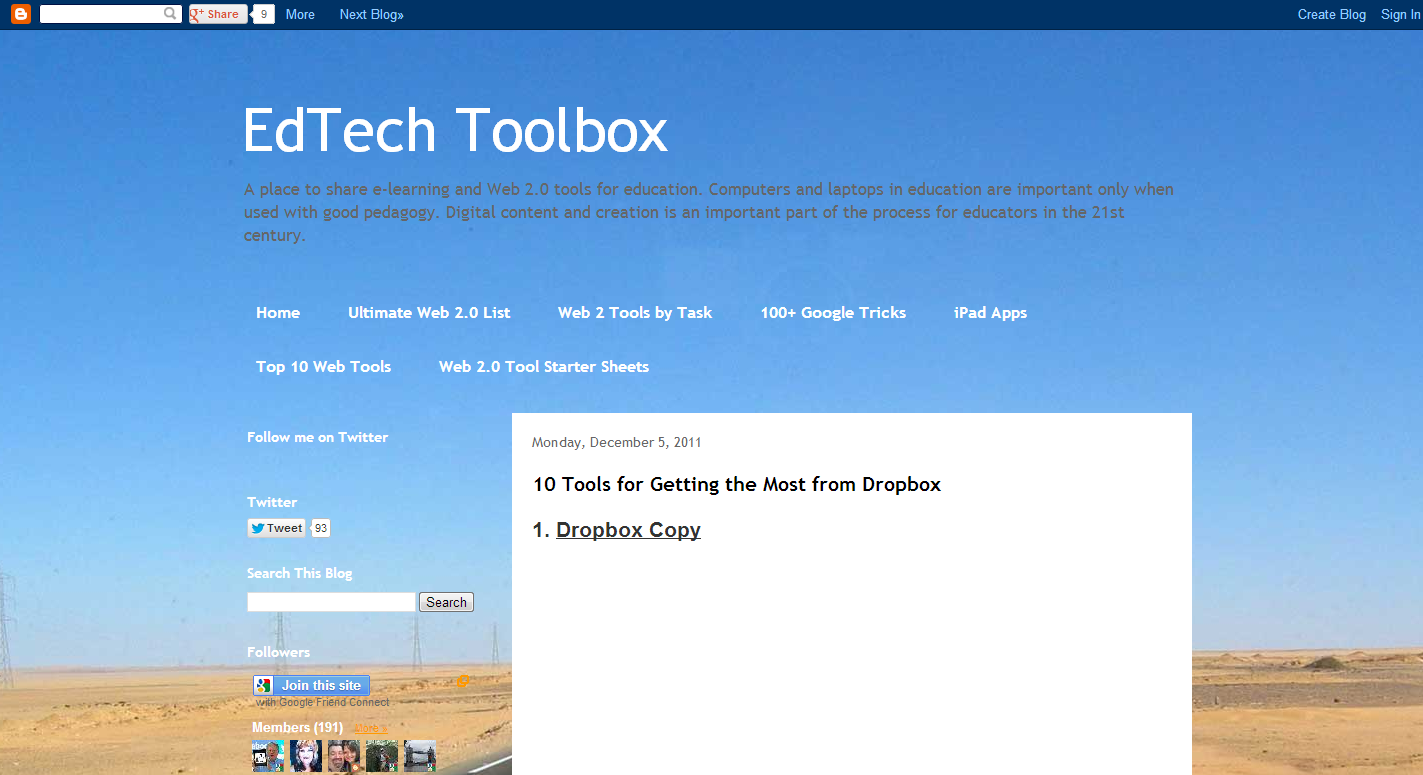
Task: Open the Dropbox Copy link
Action: (x=628, y=530)
